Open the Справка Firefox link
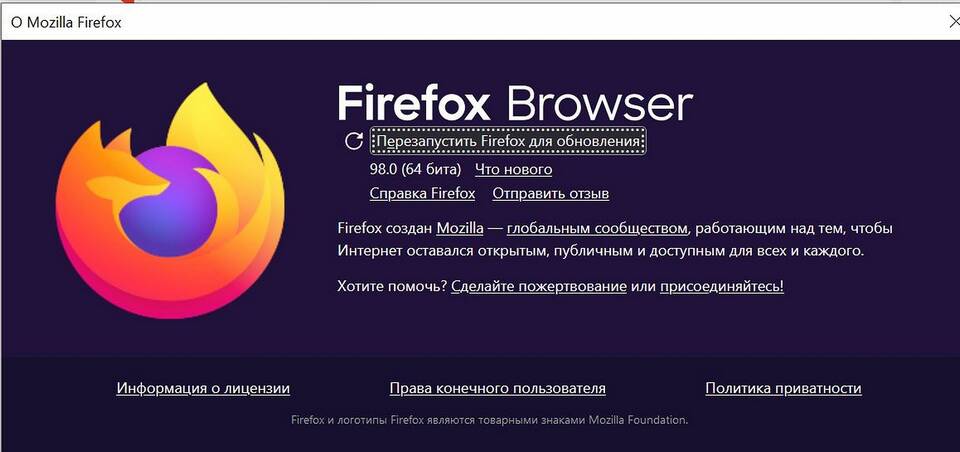 click(x=422, y=194)
